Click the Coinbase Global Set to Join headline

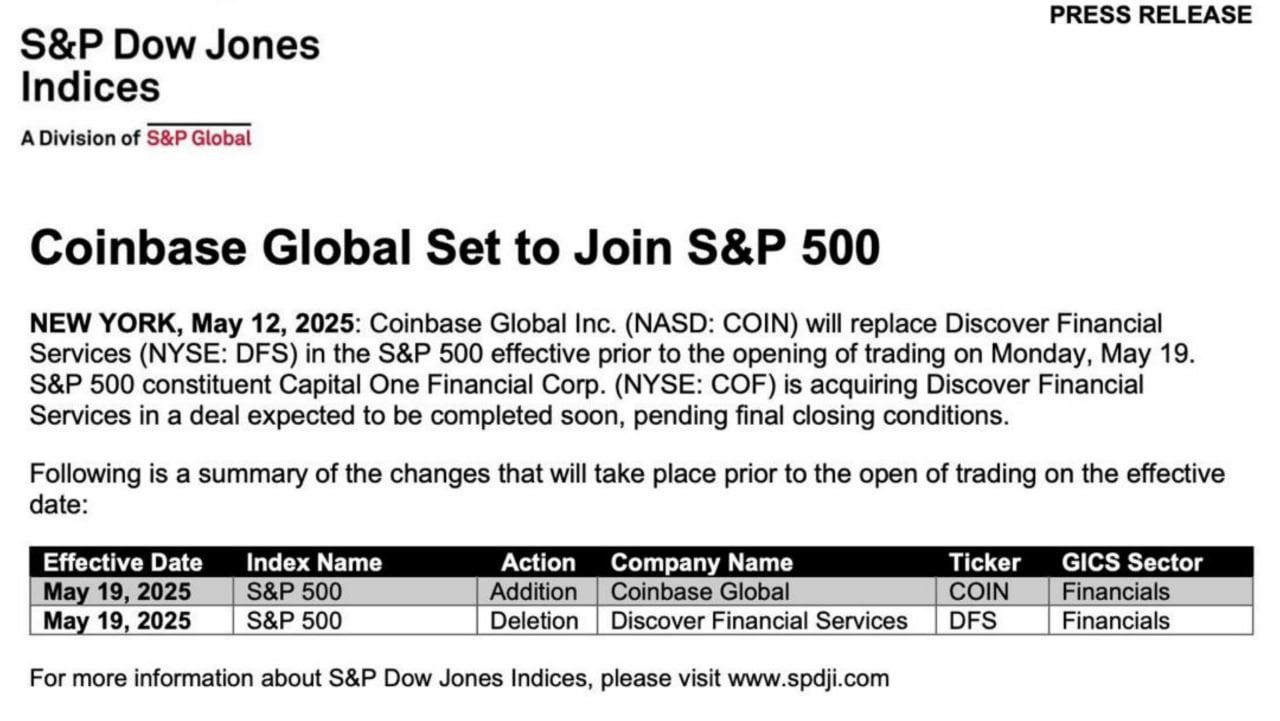click(455, 247)
